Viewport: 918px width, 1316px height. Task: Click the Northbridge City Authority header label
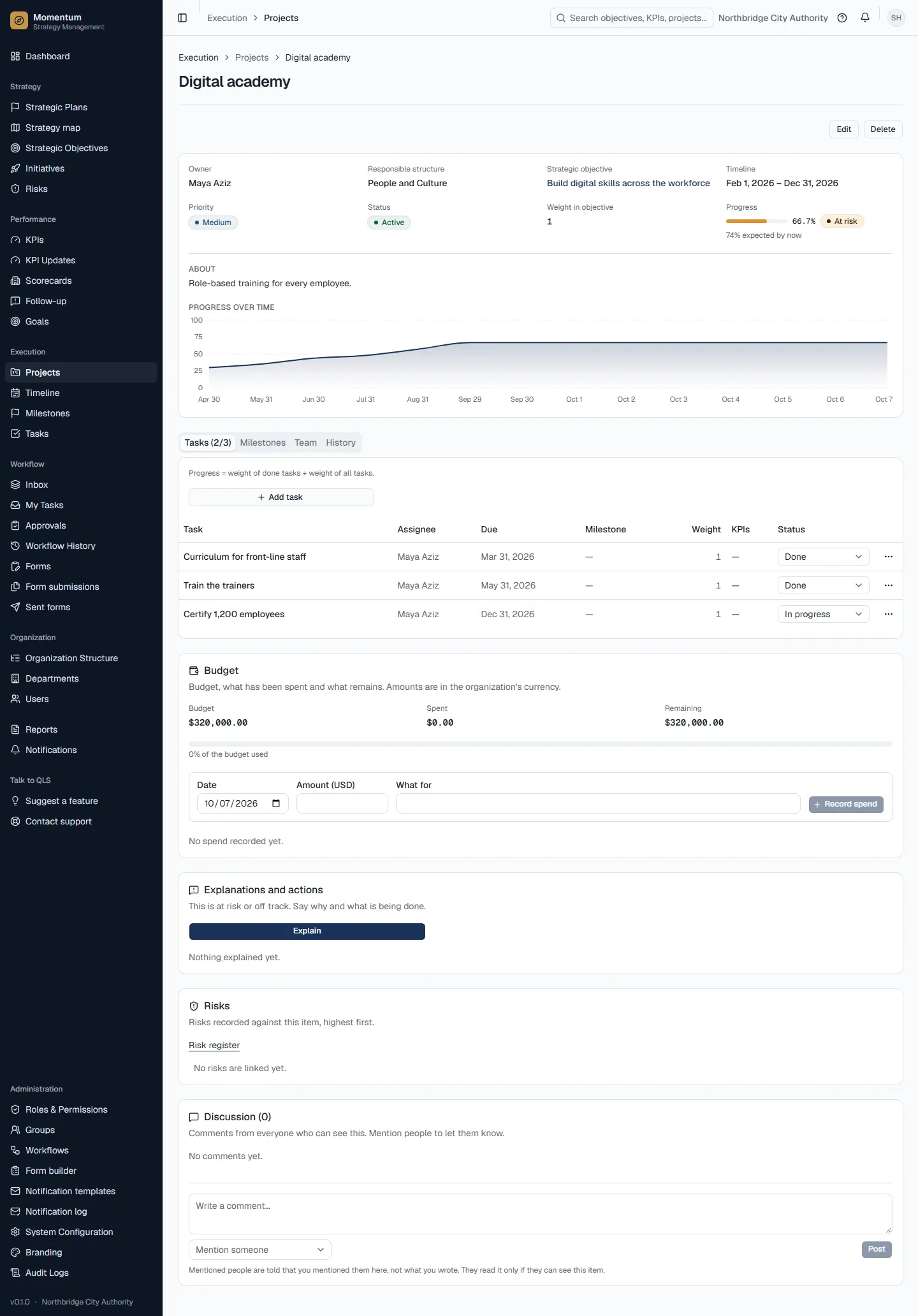coord(773,18)
